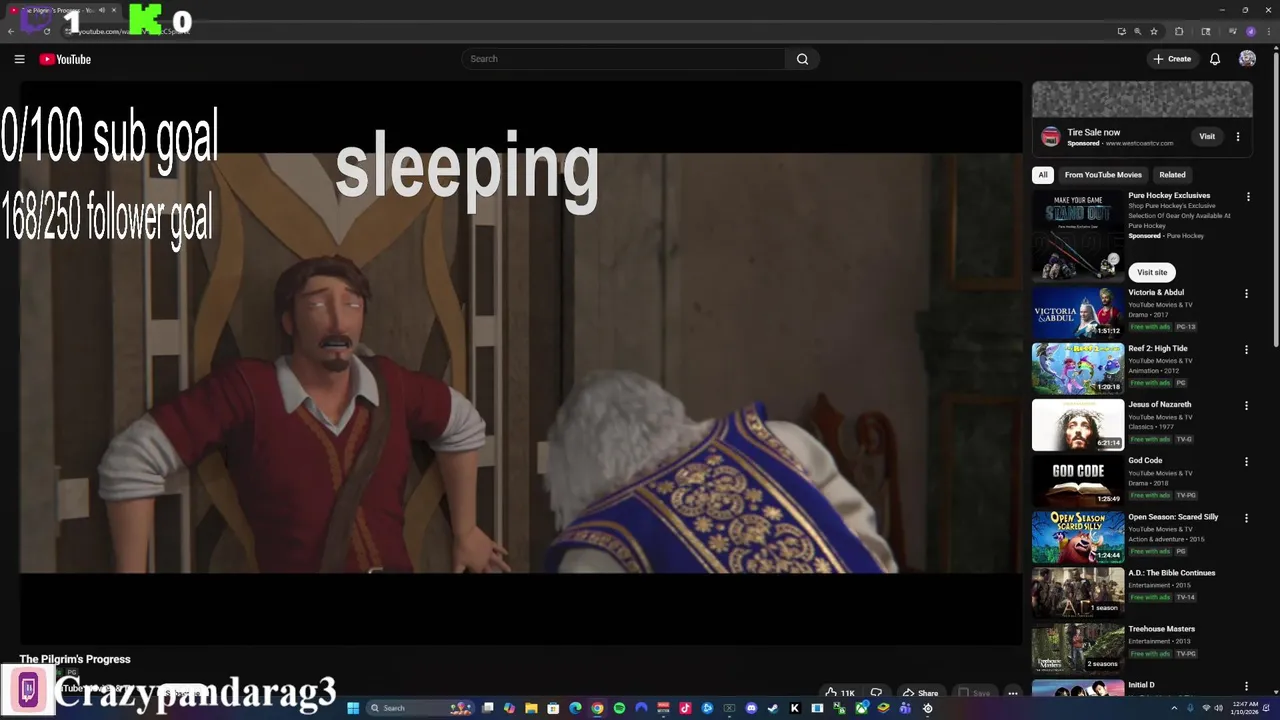Click Visit site on Pure Hockey ad

point(1152,272)
